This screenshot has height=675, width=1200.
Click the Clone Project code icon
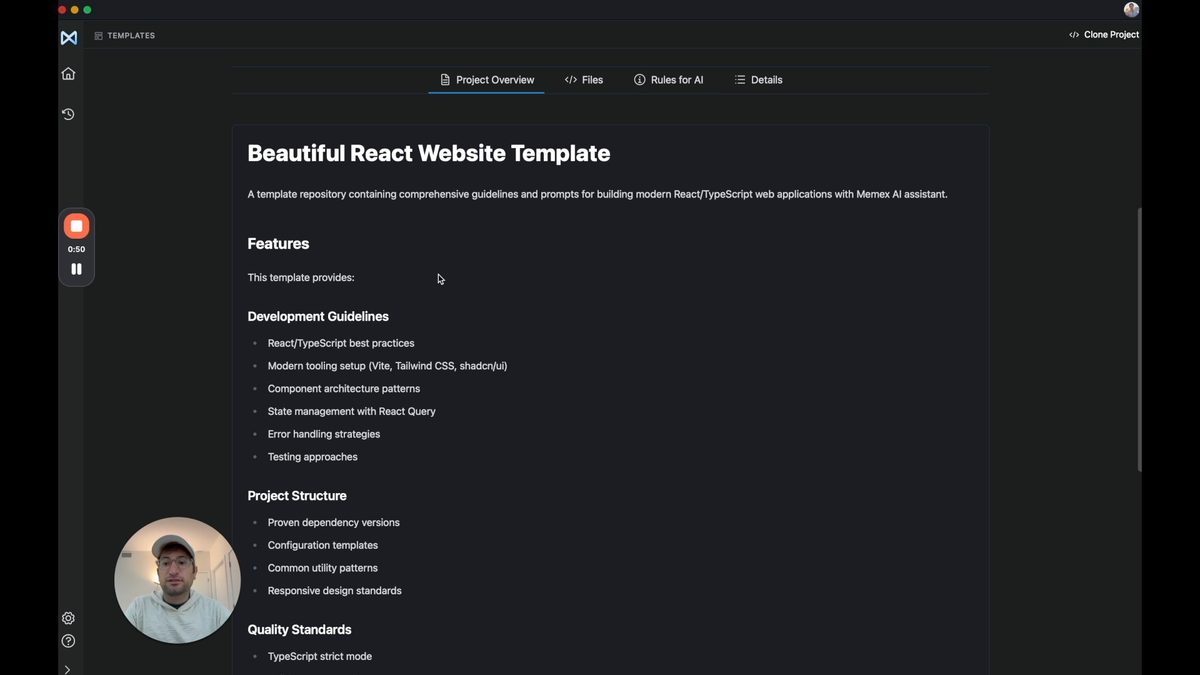[1074, 35]
